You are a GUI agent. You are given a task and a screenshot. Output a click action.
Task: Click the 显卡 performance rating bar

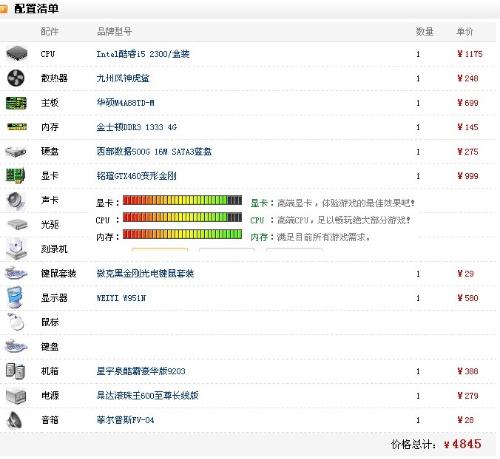click(x=182, y=200)
